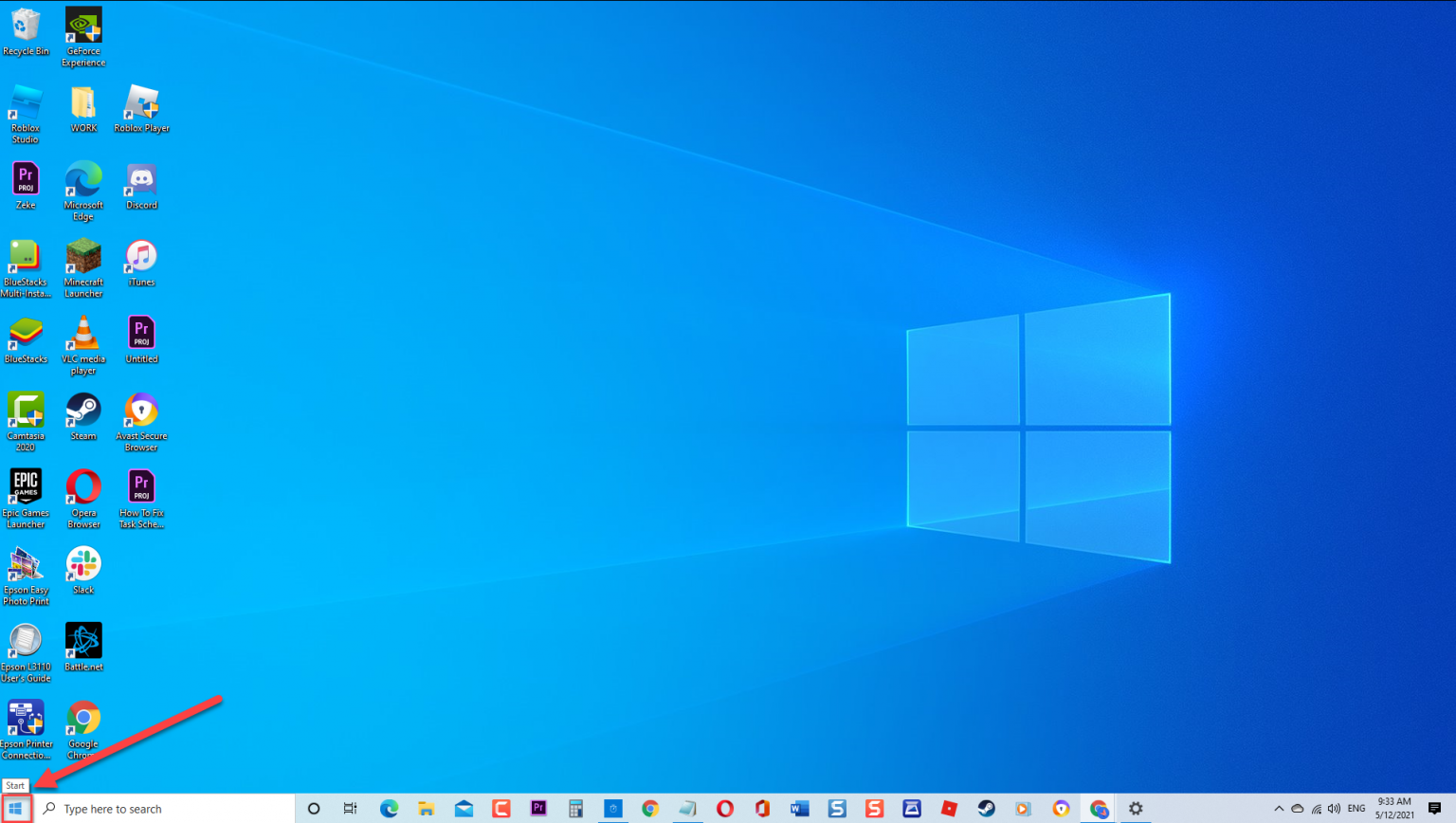Select the Roblox Studio desktop icon

(x=26, y=114)
